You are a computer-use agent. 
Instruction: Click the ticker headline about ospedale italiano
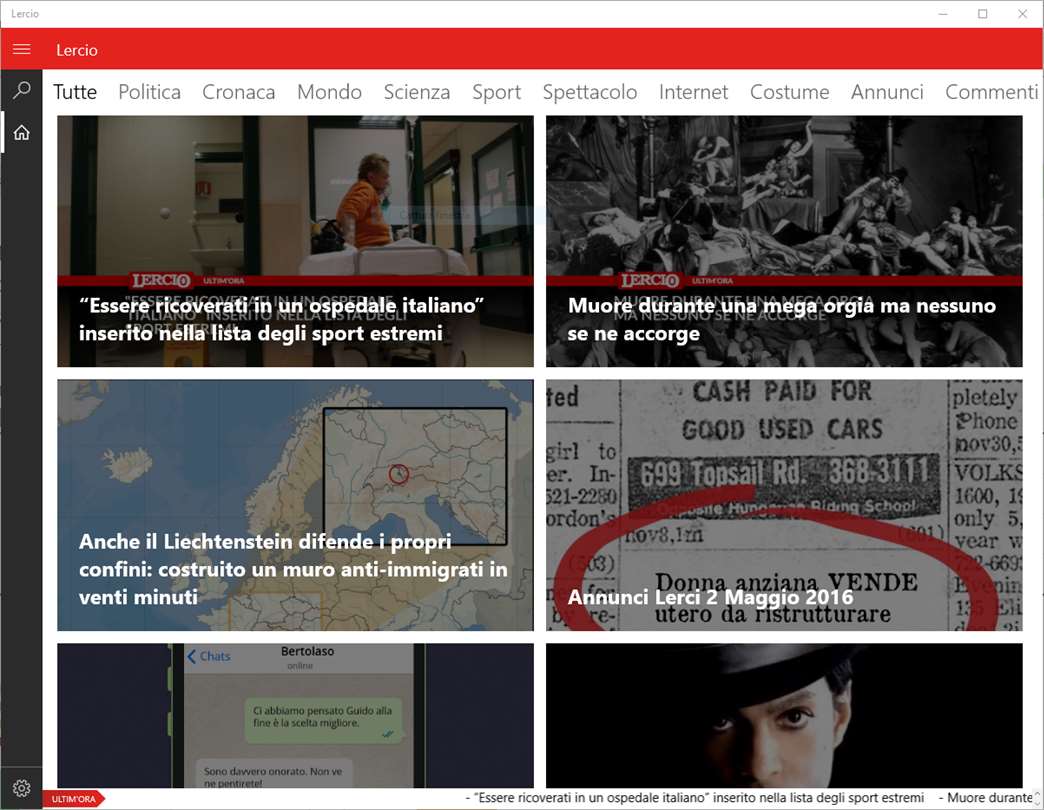coord(694,797)
